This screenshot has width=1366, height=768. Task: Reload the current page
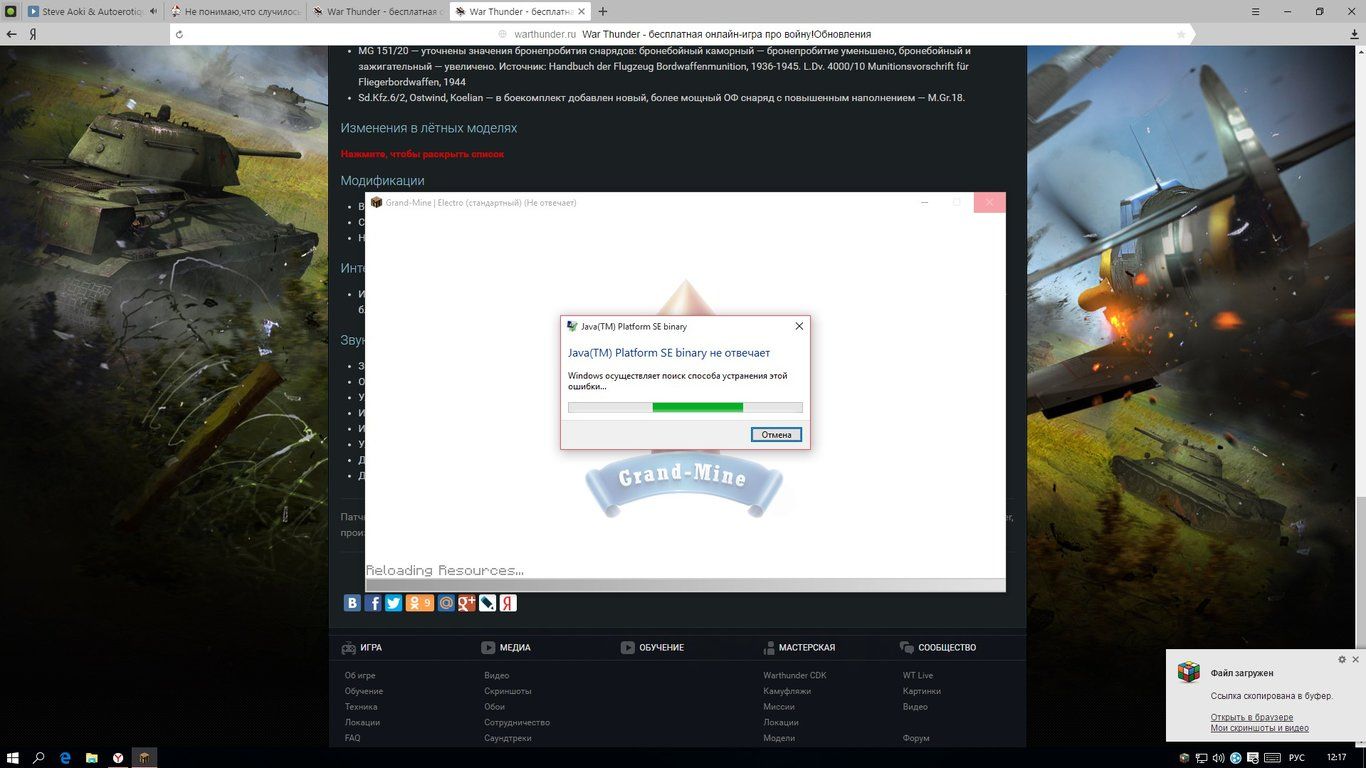(x=179, y=34)
